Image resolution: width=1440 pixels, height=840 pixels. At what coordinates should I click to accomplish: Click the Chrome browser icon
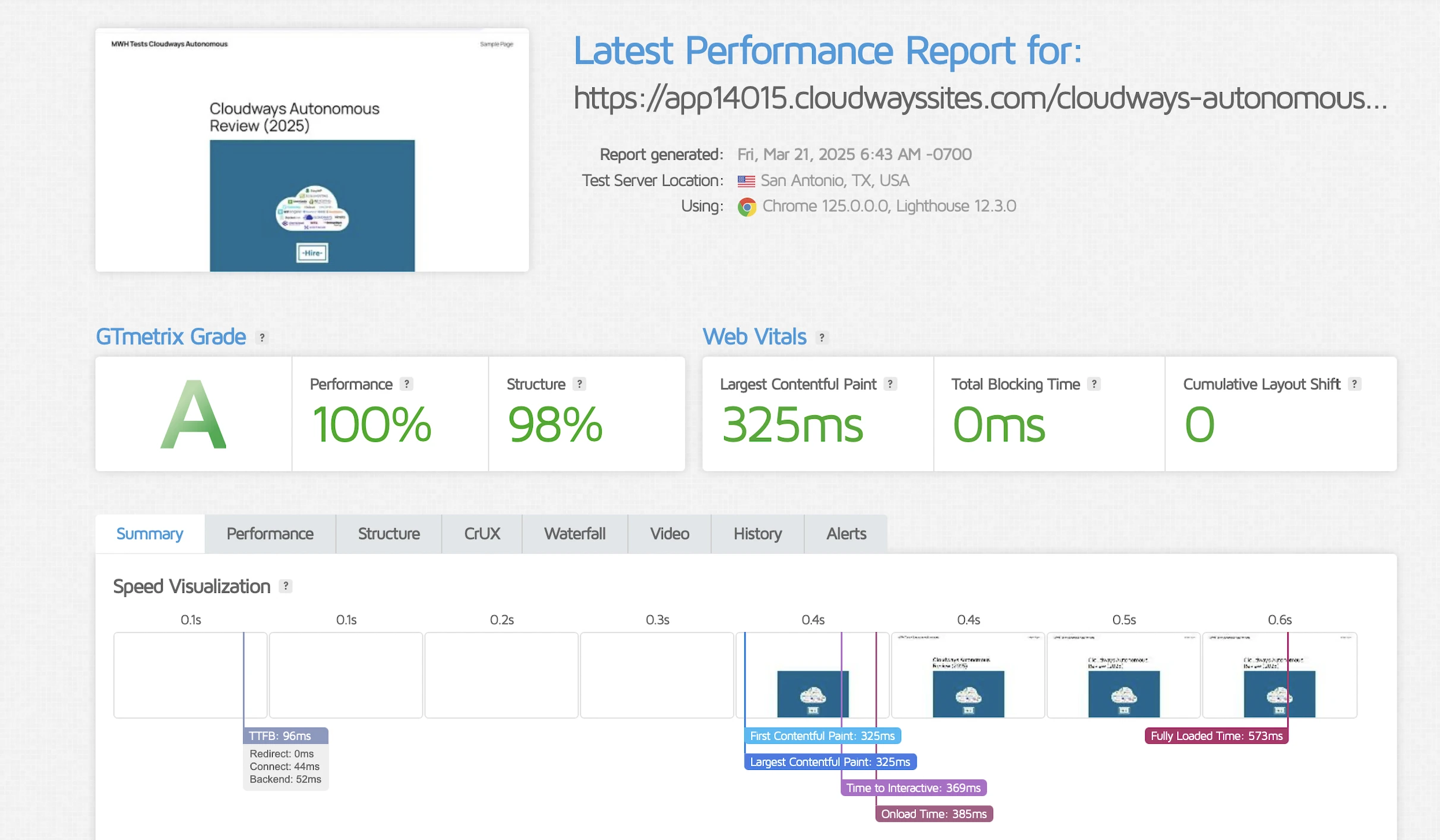747,207
